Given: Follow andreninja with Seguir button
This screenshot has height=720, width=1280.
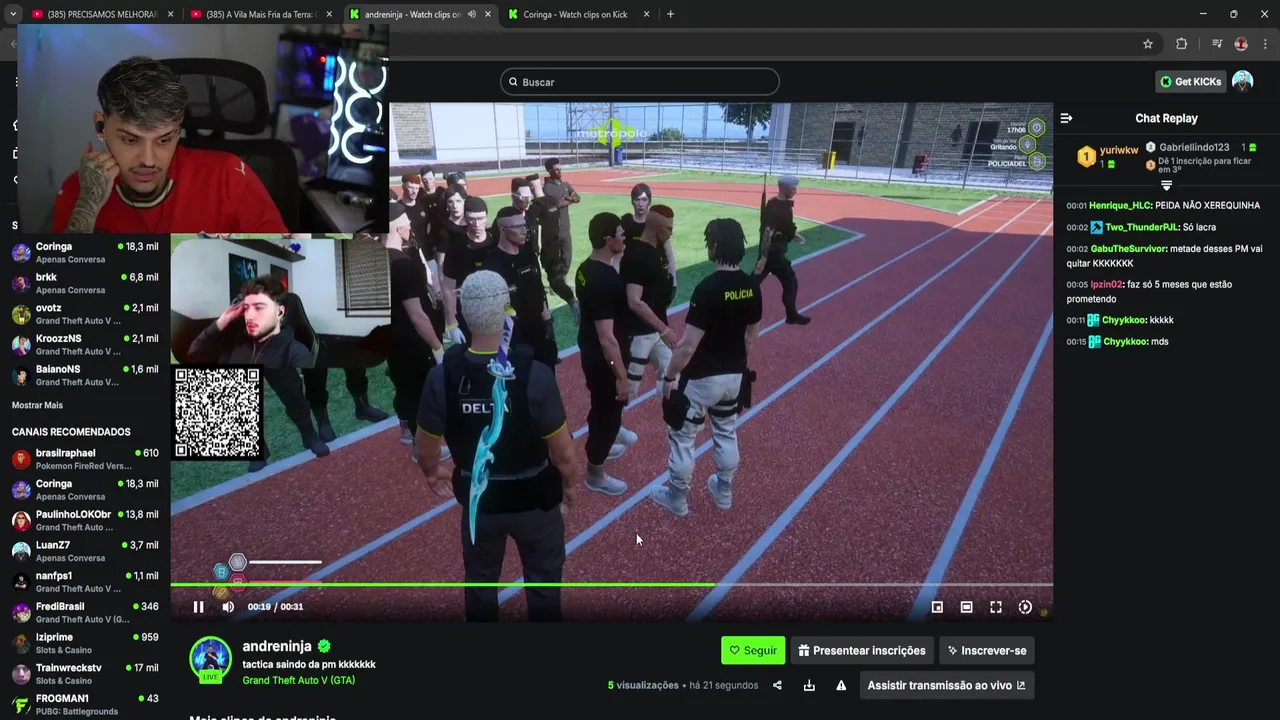Looking at the screenshot, I should tap(753, 650).
